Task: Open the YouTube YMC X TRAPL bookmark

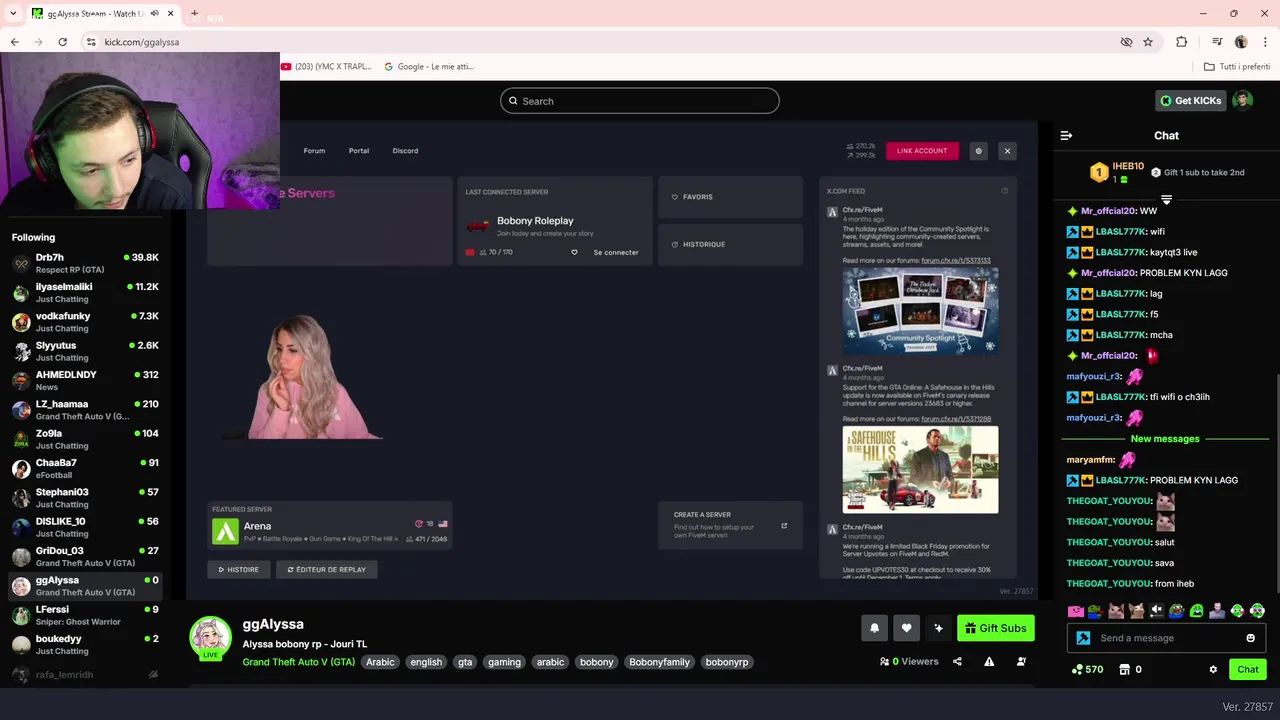Action: pyautogui.click(x=326, y=67)
